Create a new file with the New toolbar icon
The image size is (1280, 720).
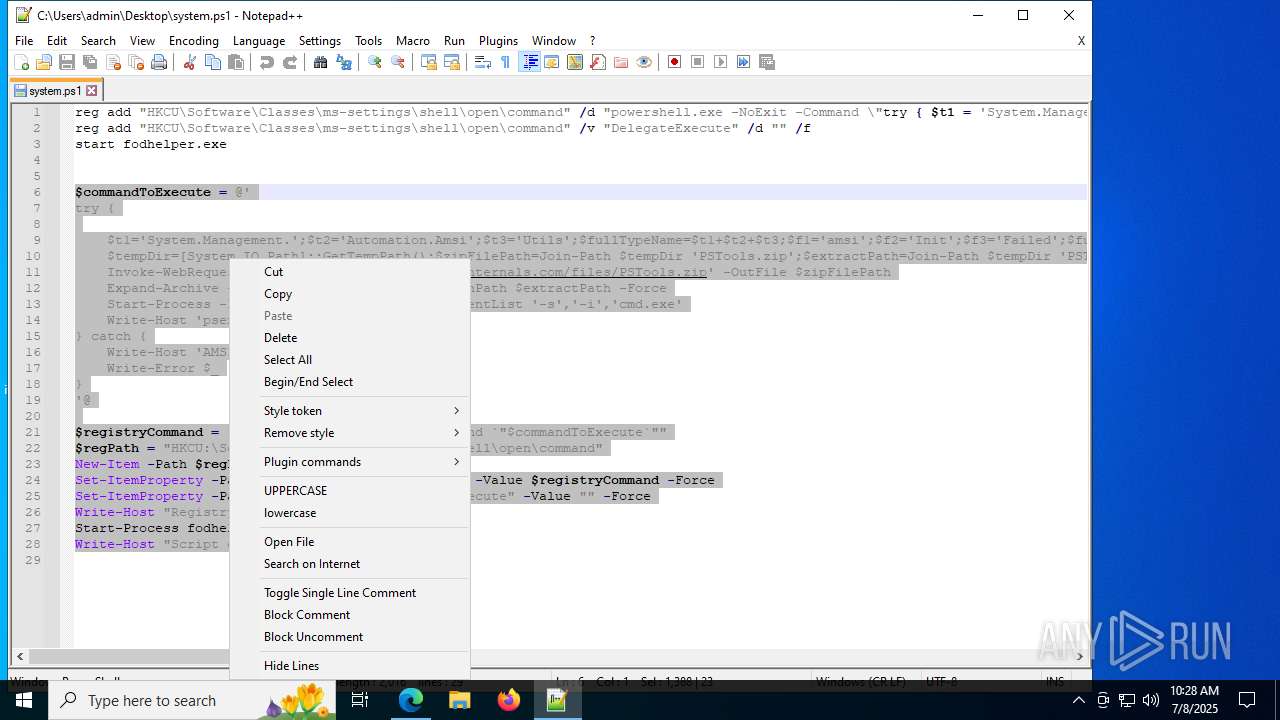[21, 62]
